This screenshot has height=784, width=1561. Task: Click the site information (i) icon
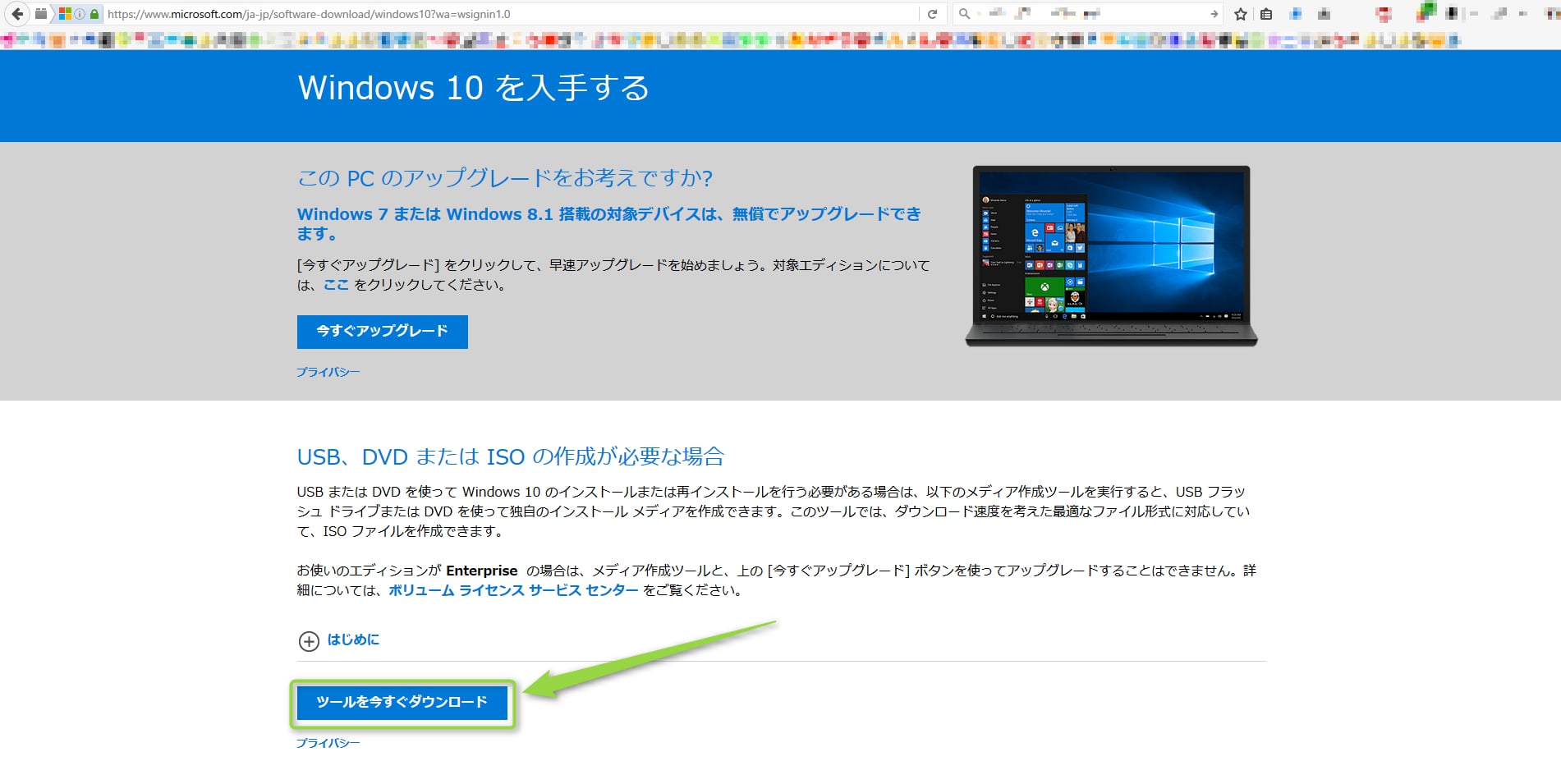(80, 14)
